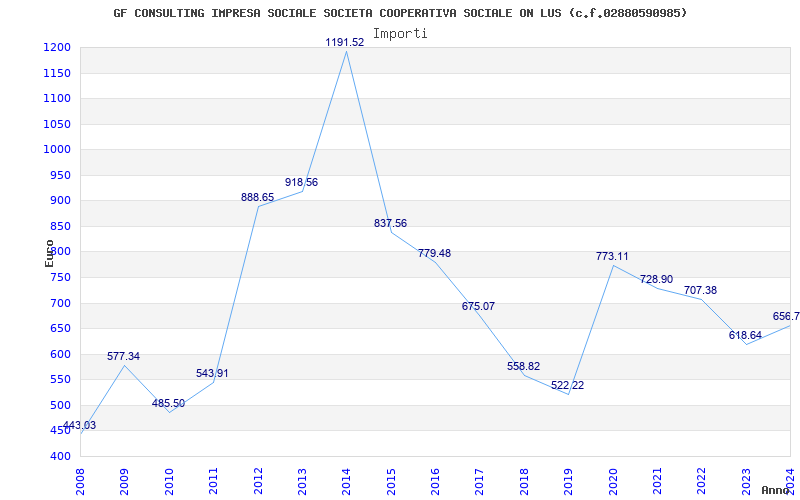Select the 918.56 data label
Image resolution: width=800 pixels, height=500 pixels.
302,182
